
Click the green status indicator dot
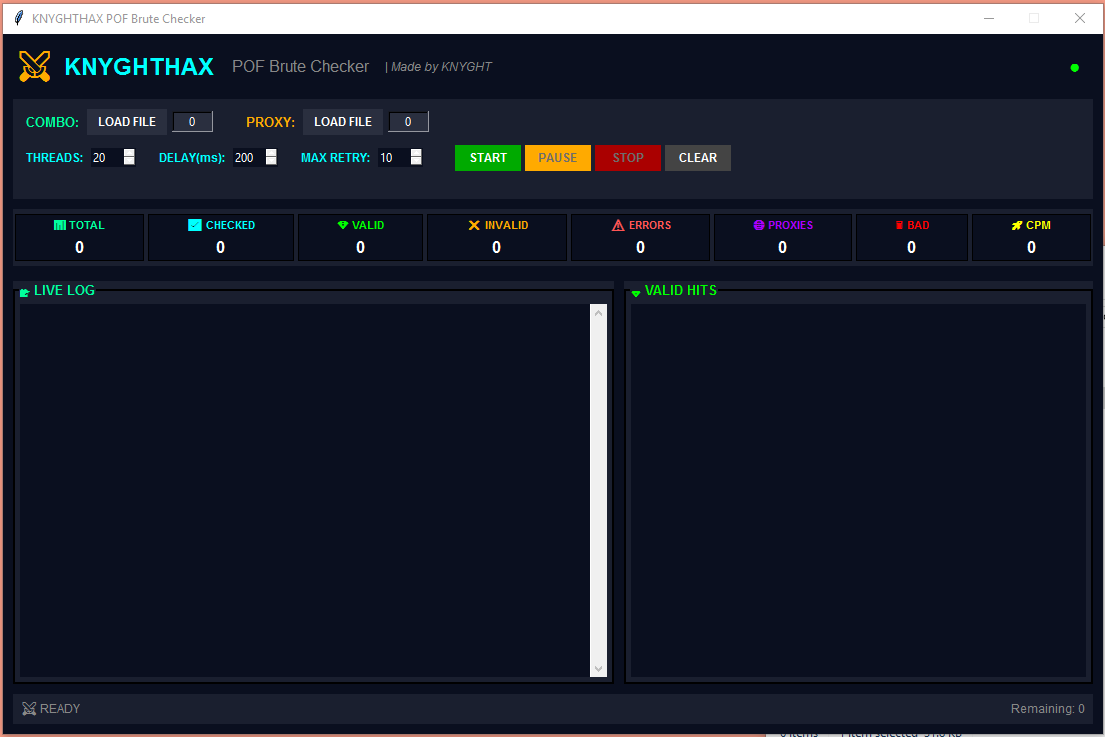pyautogui.click(x=1075, y=68)
